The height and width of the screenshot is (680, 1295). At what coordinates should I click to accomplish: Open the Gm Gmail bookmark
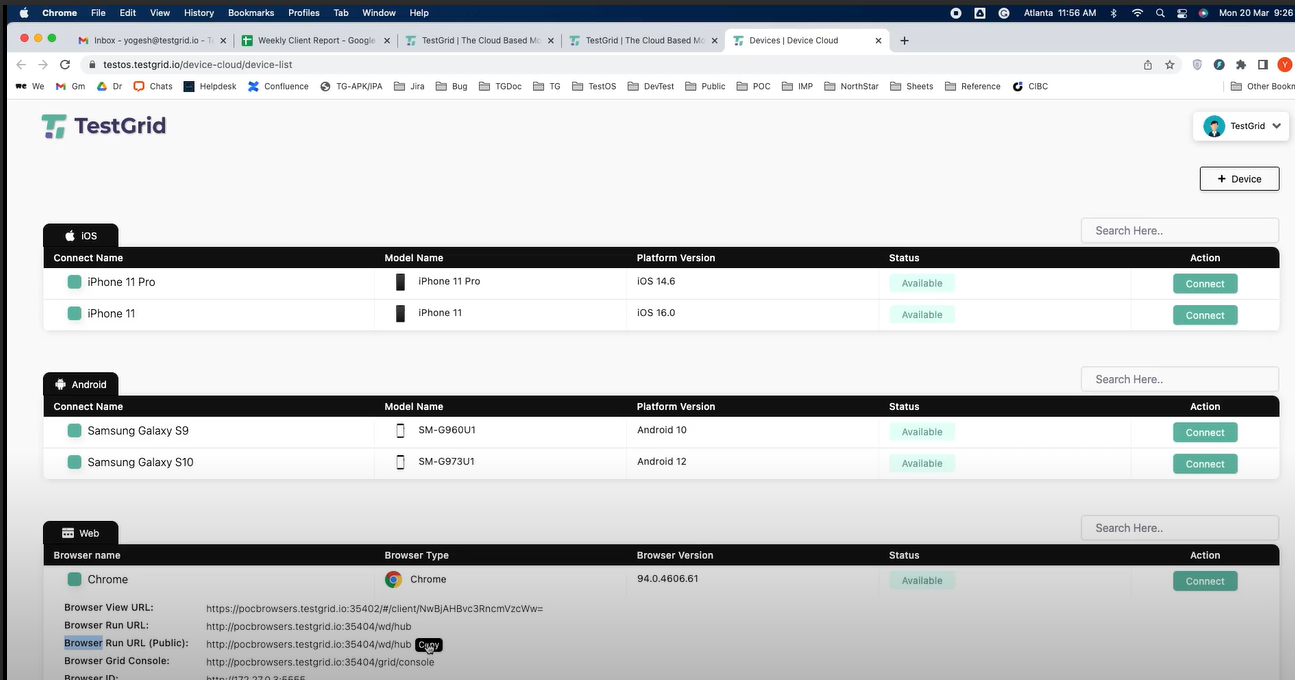[71, 86]
